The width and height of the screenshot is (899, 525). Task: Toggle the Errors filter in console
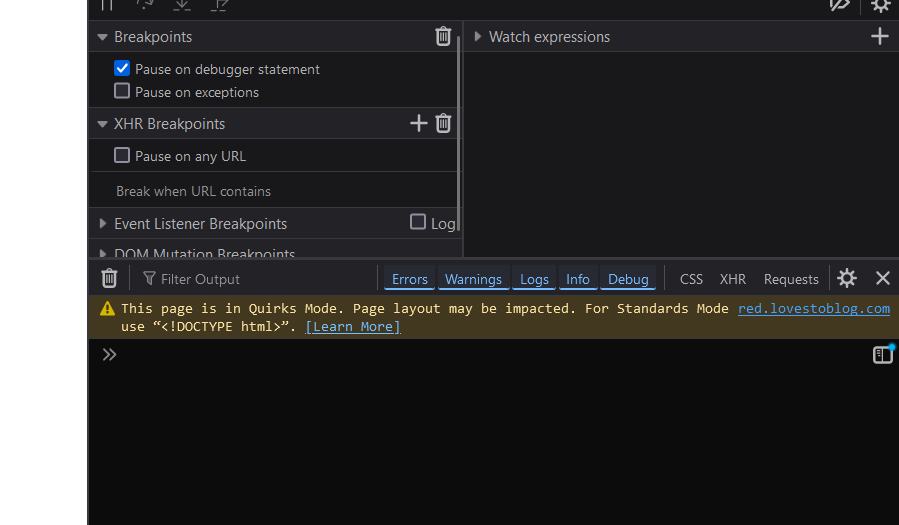click(409, 279)
